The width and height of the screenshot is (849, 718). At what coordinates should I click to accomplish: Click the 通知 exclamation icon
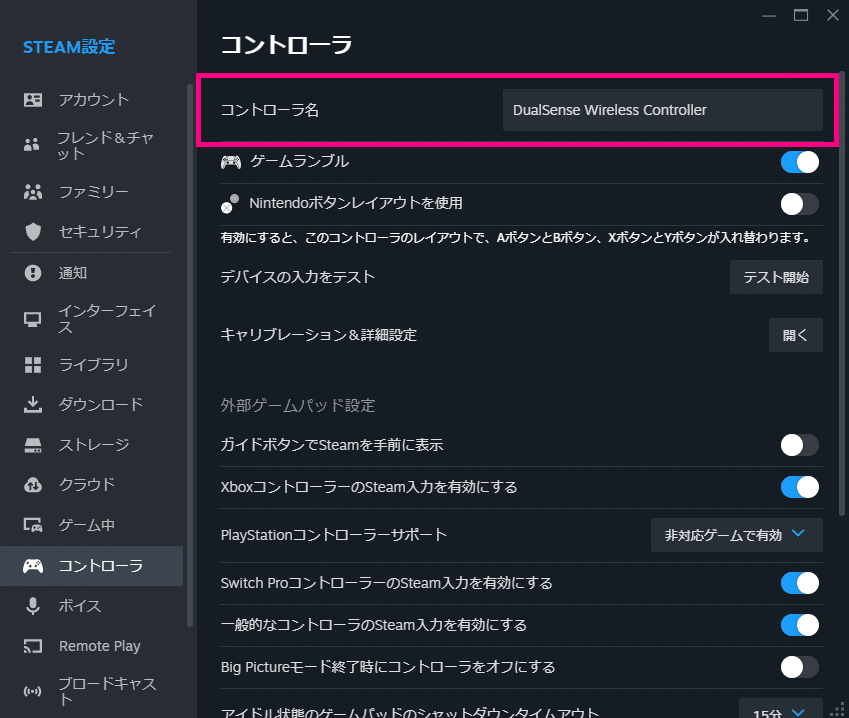[x=32, y=273]
